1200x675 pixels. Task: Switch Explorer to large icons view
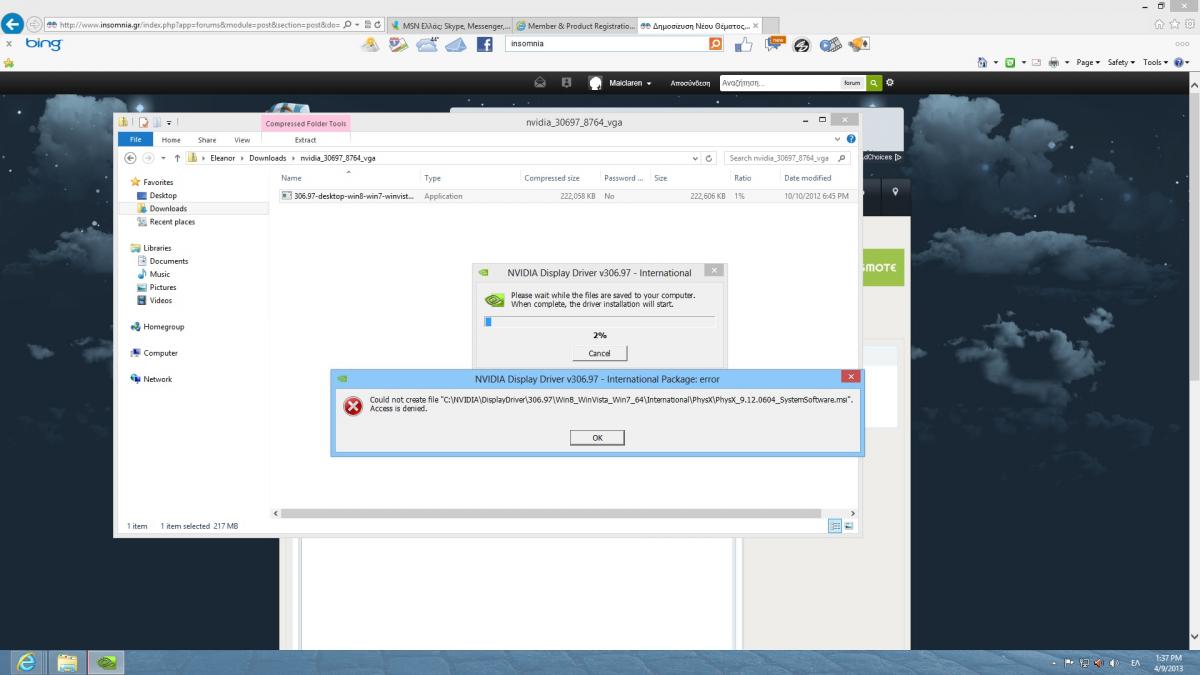(x=849, y=526)
